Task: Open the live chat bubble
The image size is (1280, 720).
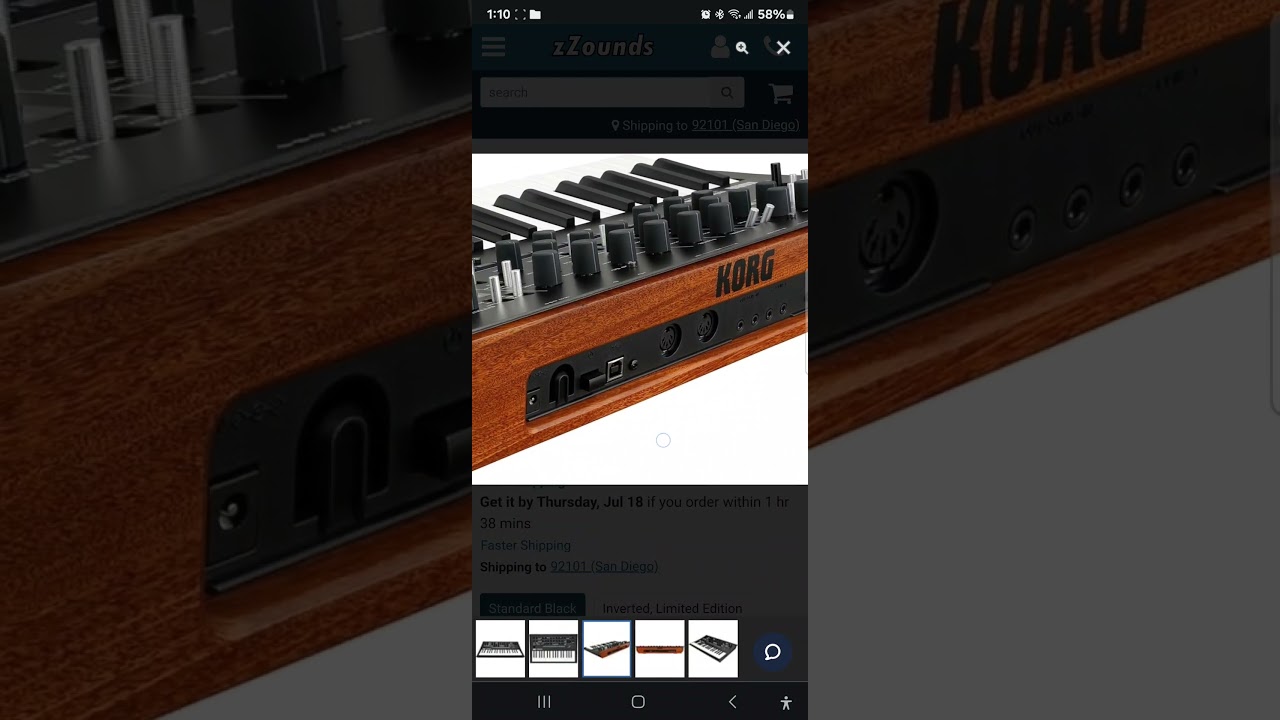Action: (x=773, y=652)
